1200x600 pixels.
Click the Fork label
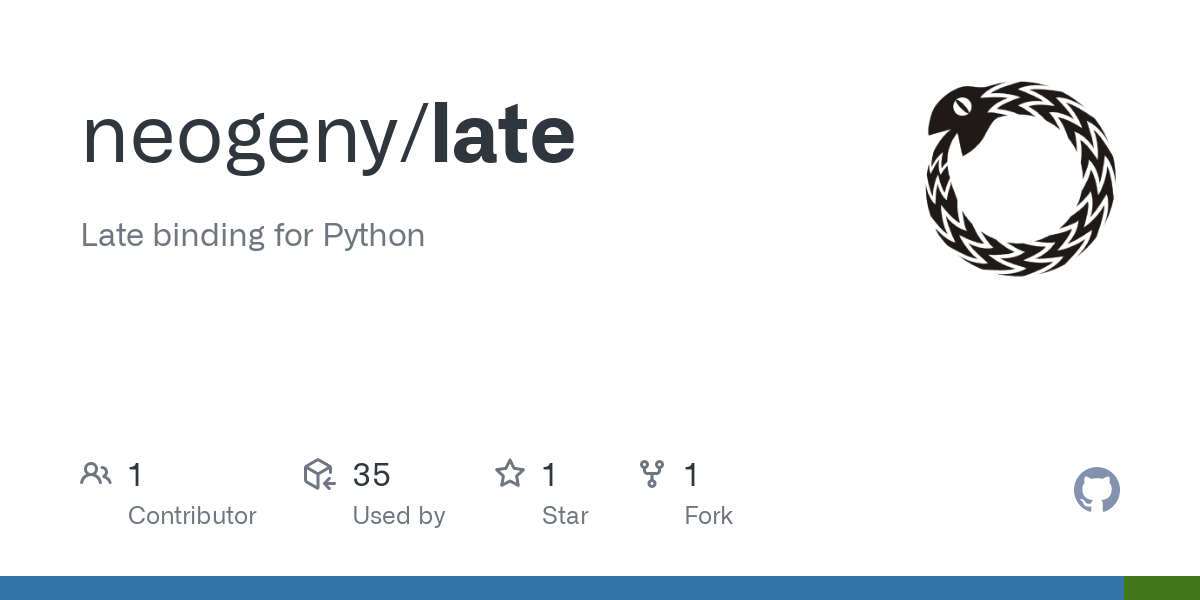point(709,516)
